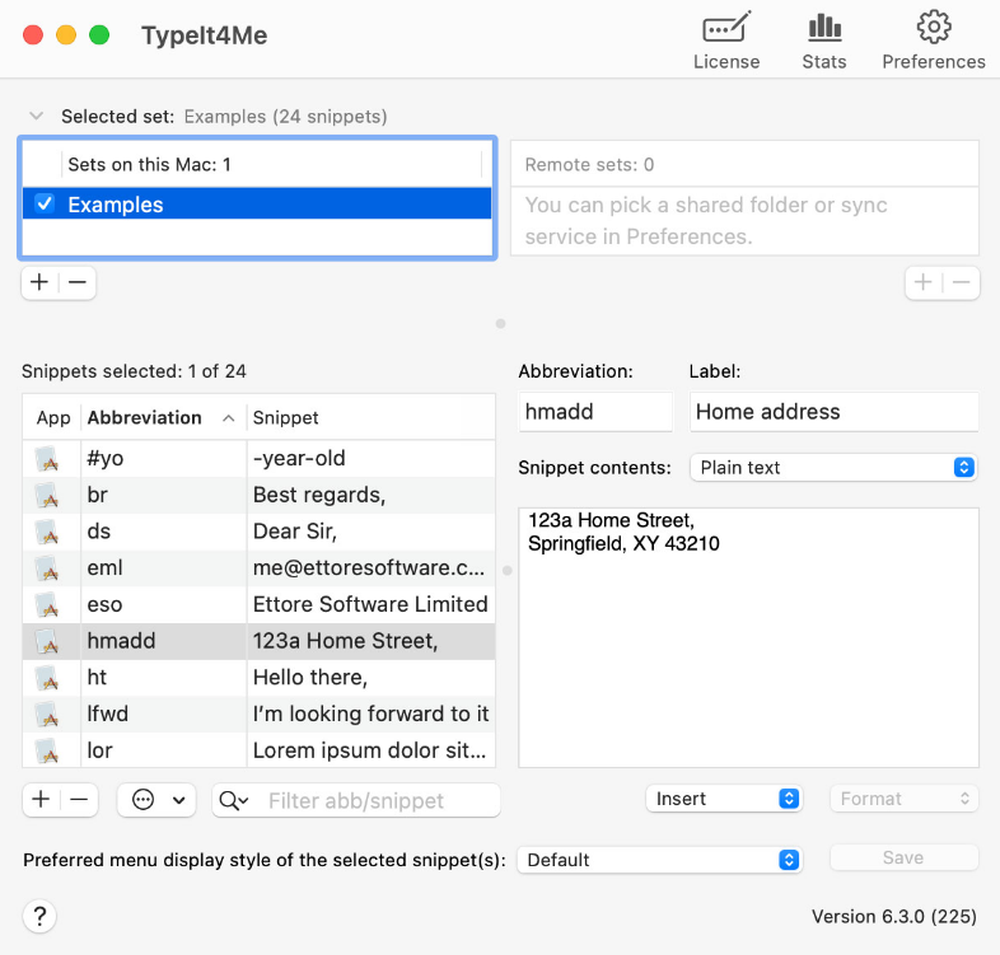Click app icon in the #yo row
The width and height of the screenshot is (1000, 955).
point(48,459)
